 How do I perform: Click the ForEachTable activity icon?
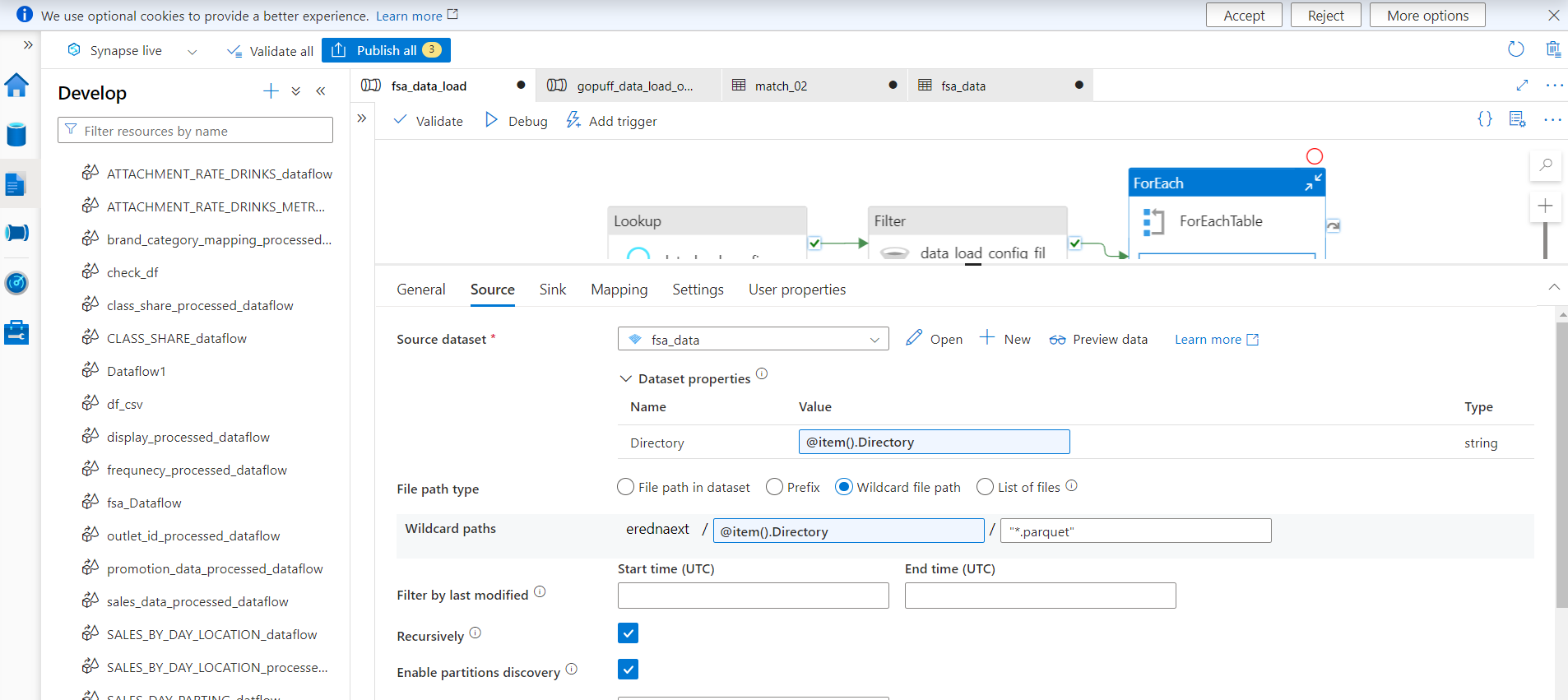(x=1153, y=221)
